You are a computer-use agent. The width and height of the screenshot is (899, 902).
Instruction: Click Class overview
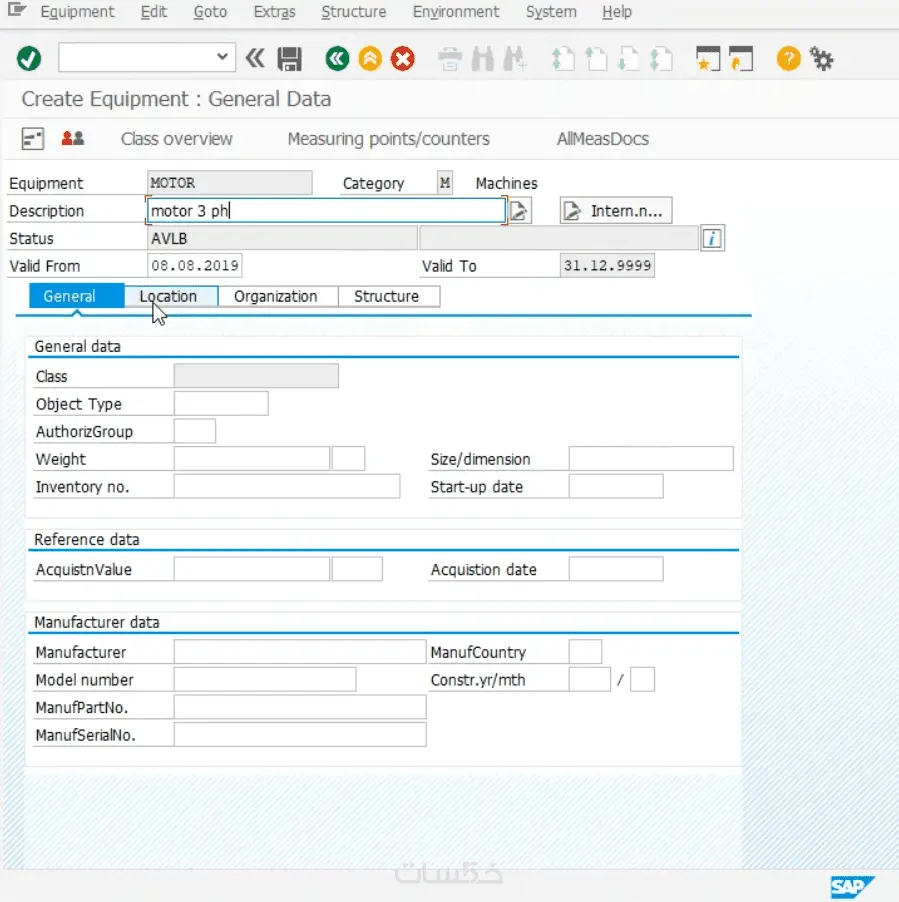tap(176, 139)
